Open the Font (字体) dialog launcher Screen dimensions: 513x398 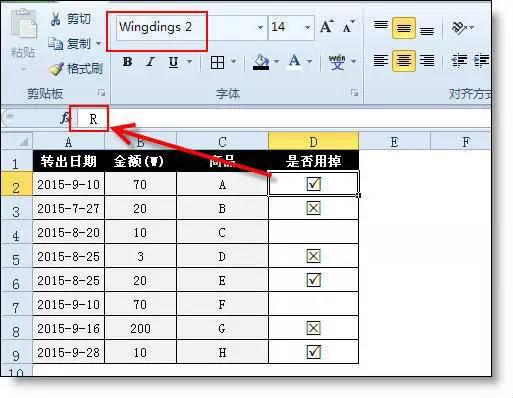click(x=355, y=93)
